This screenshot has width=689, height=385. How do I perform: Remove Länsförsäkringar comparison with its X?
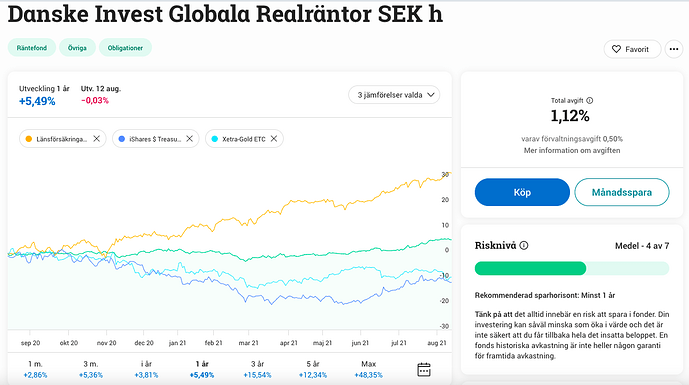(x=97, y=139)
